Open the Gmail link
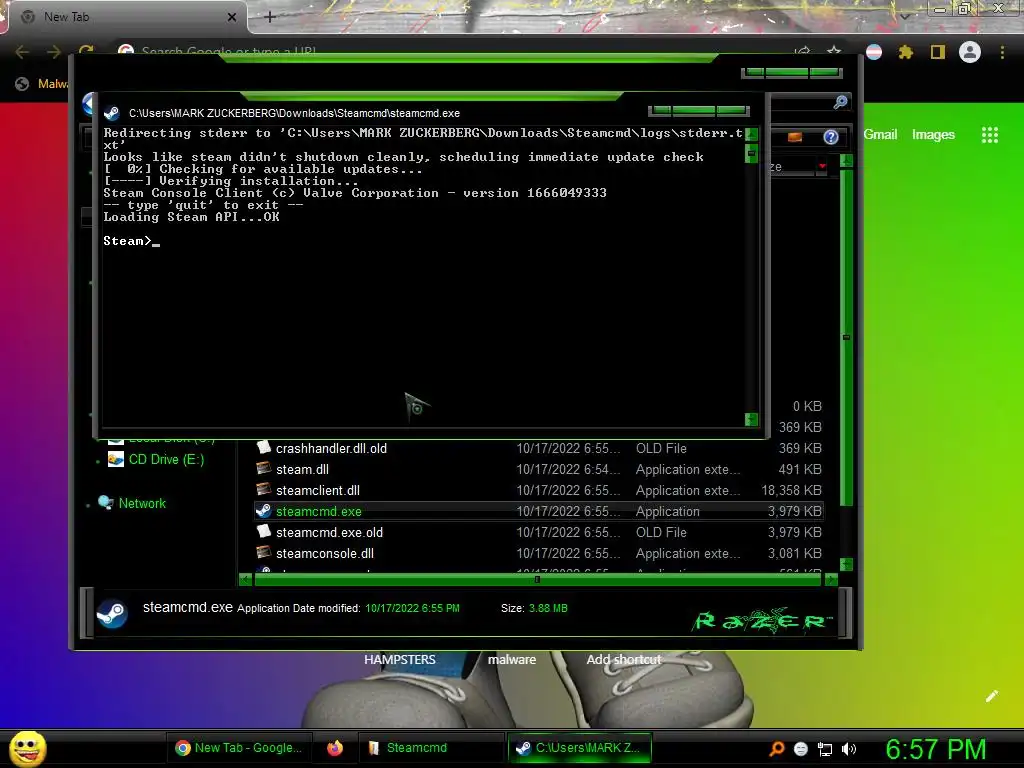 [x=880, y=135]
